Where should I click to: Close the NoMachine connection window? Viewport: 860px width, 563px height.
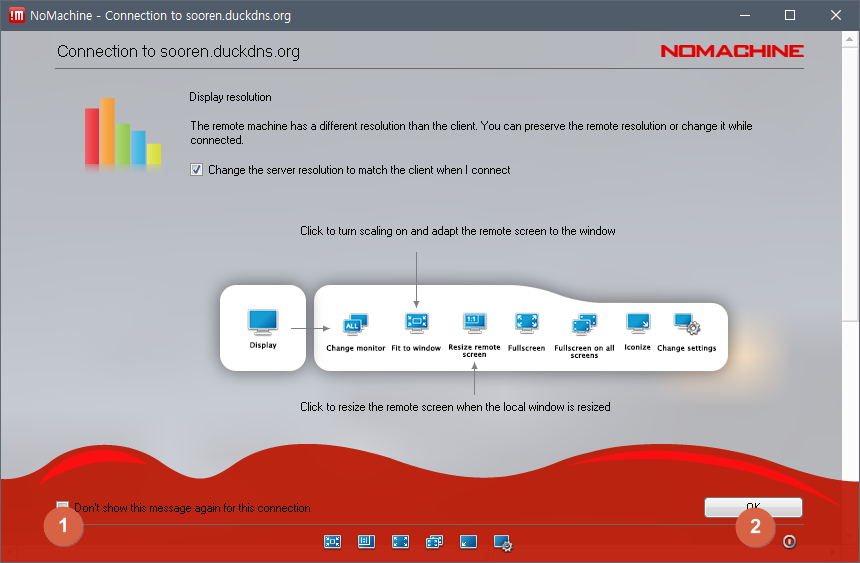tap(835, 15)
